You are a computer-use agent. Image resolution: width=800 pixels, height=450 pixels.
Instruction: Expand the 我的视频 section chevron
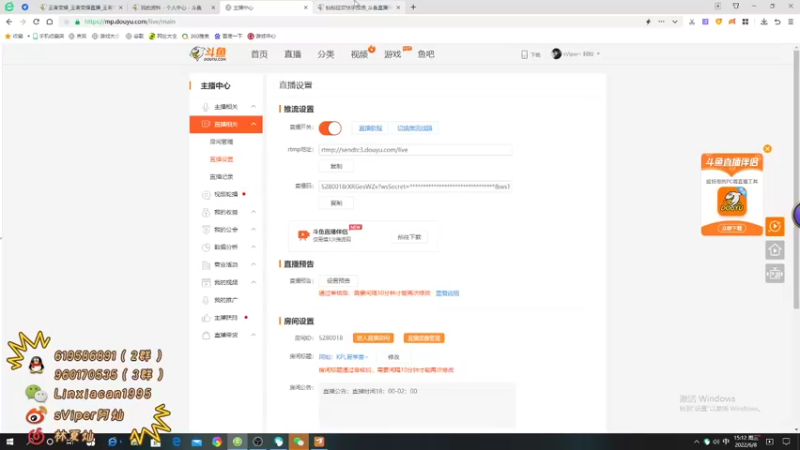253,282
